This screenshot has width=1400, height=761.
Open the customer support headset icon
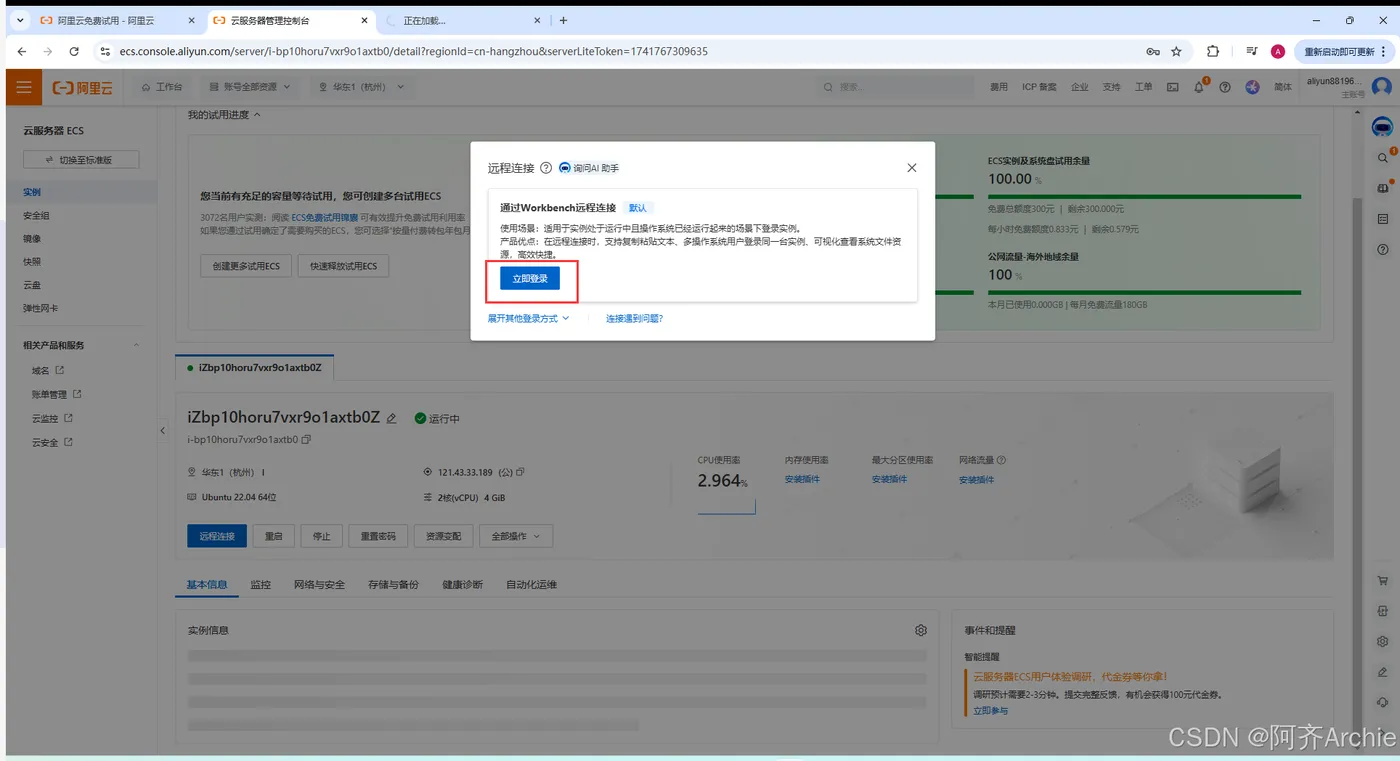1383,702
